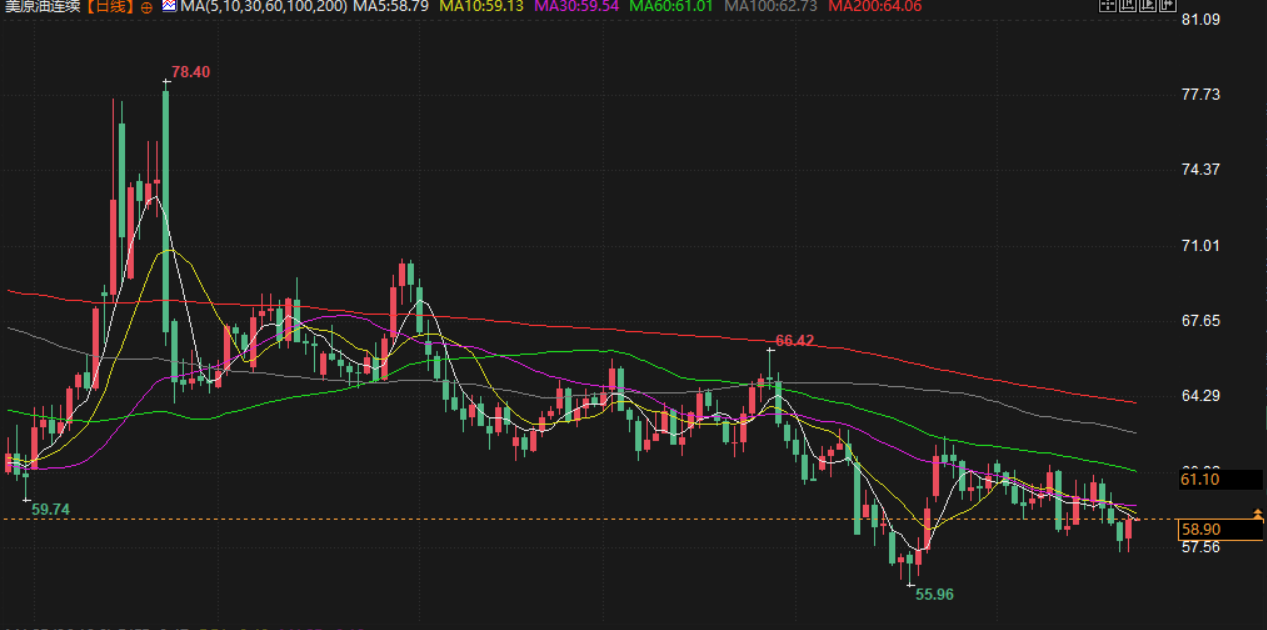Select the MA100:62.73 legend label
Screen dimensions: 1267x630
point(770,6)
